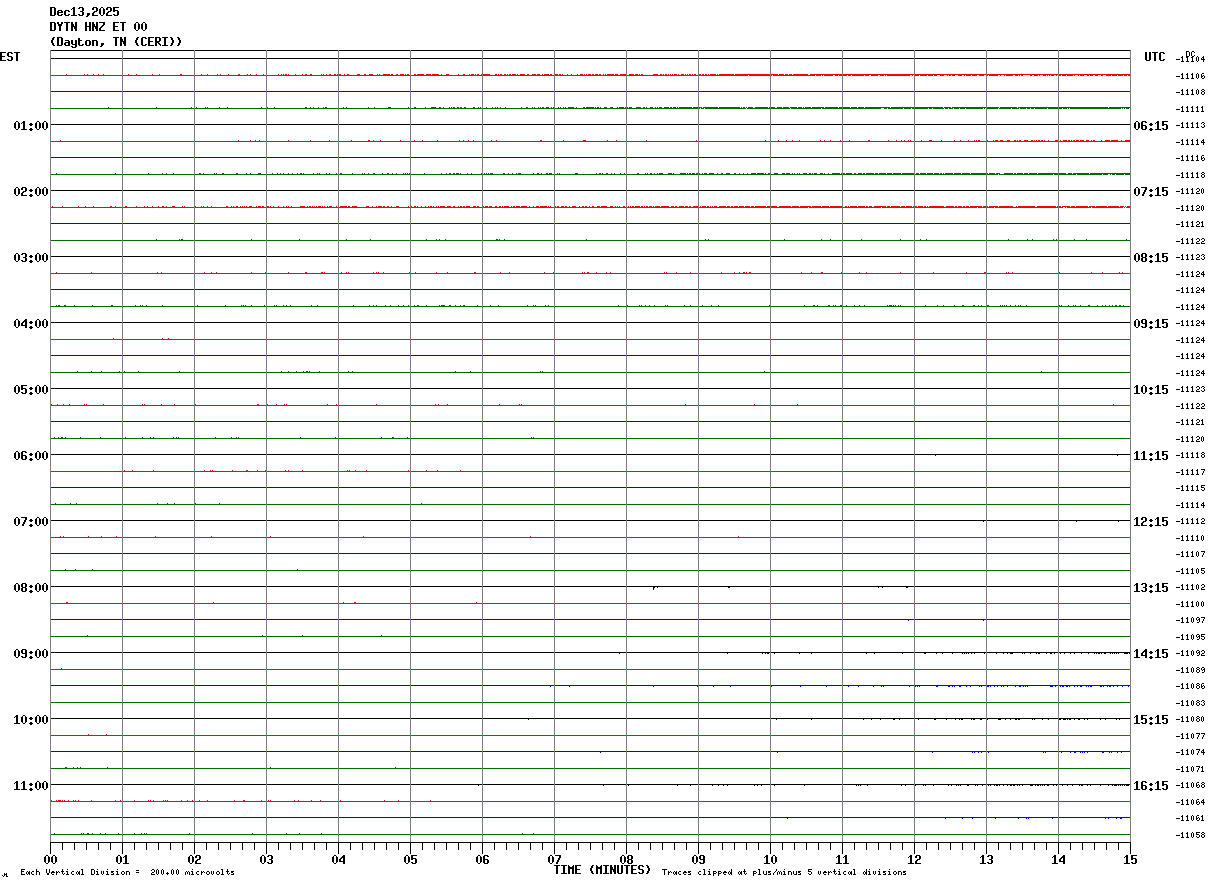The image size is (1210, 886).
Task: Select the 11:15 UTC time label
Action: [1150, 455]
